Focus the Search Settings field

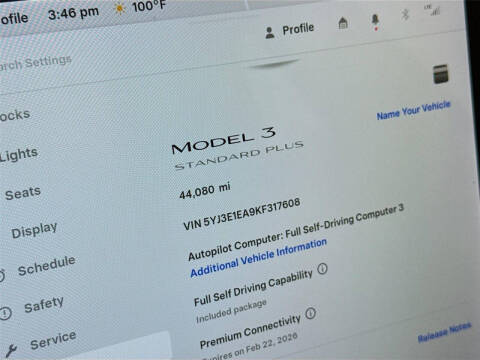pos(35,63)
